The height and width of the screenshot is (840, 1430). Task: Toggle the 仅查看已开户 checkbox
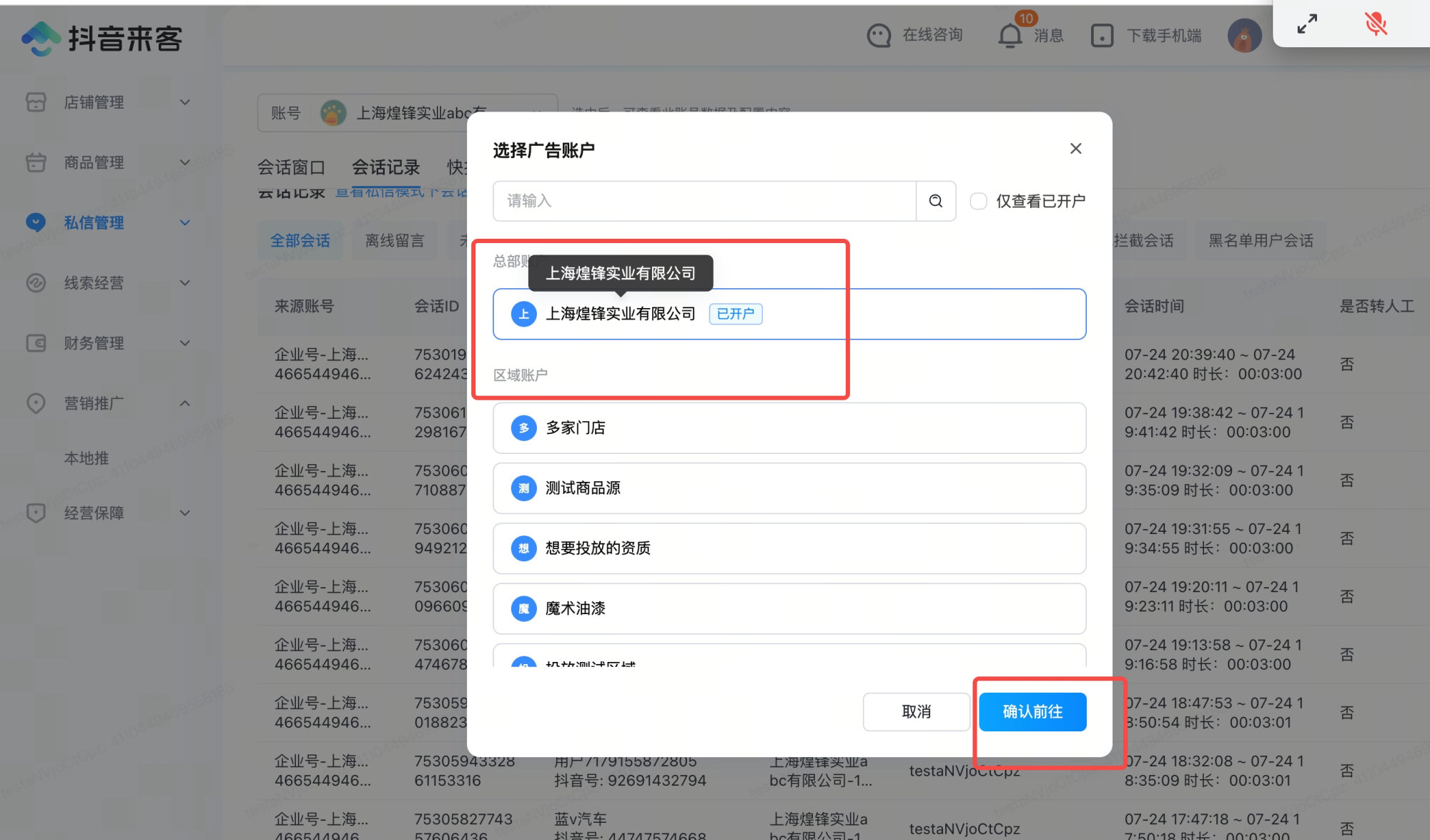click(x=978, y=201)
